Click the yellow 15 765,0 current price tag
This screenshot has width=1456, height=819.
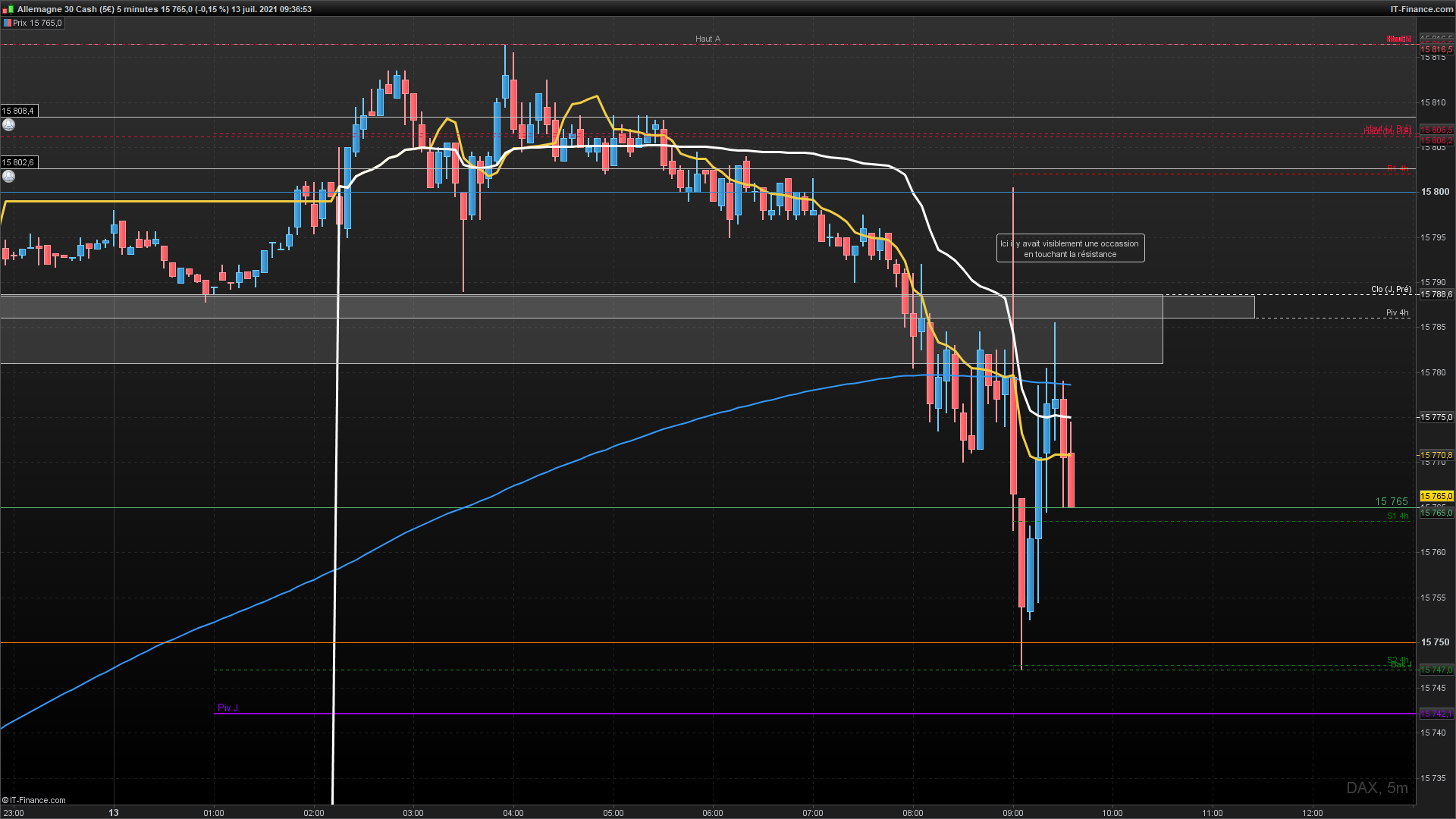pos(1436,496)
